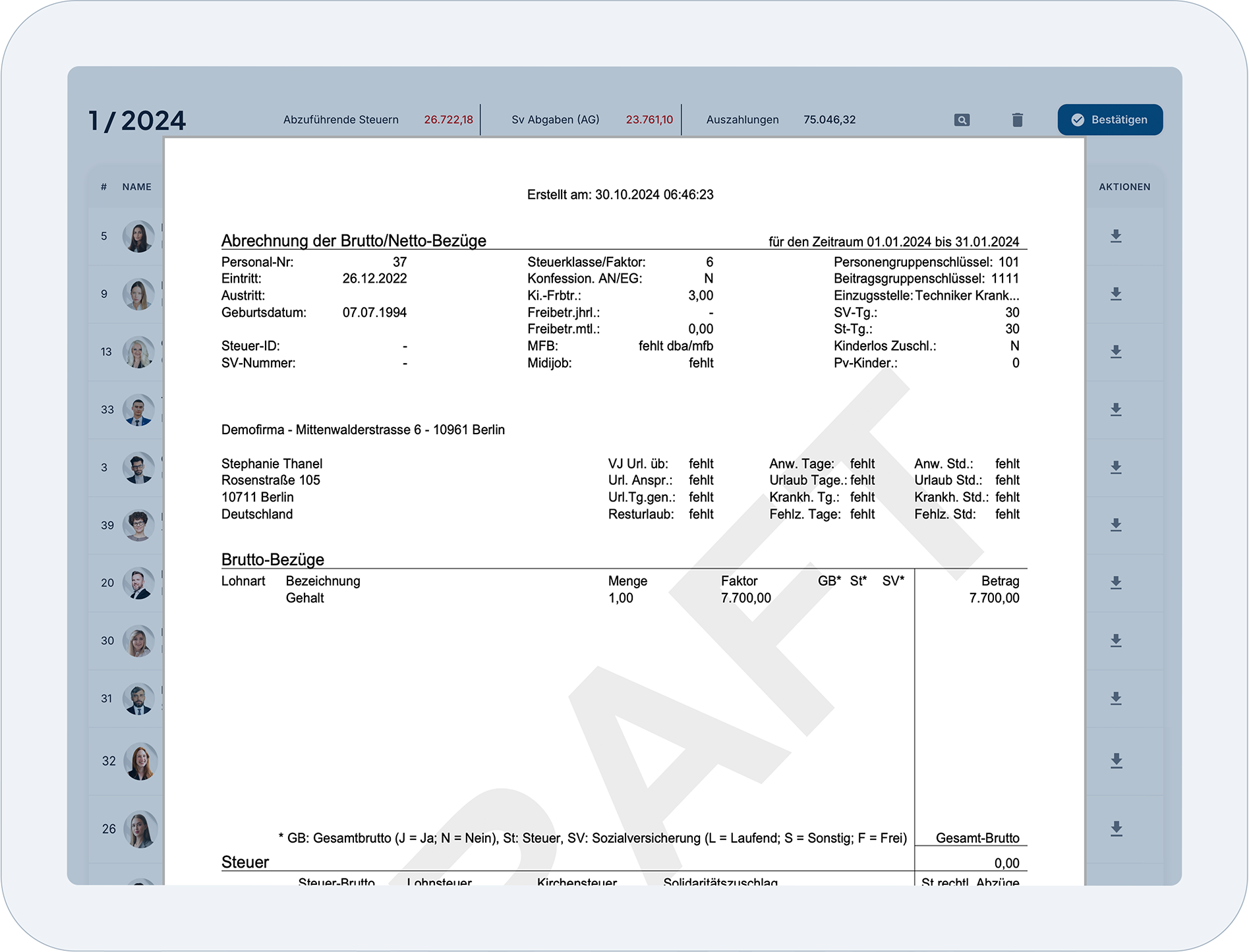Select avatar of employee number 33
The height and width of the screenshot is (952, 1249).
pos(138,410)
